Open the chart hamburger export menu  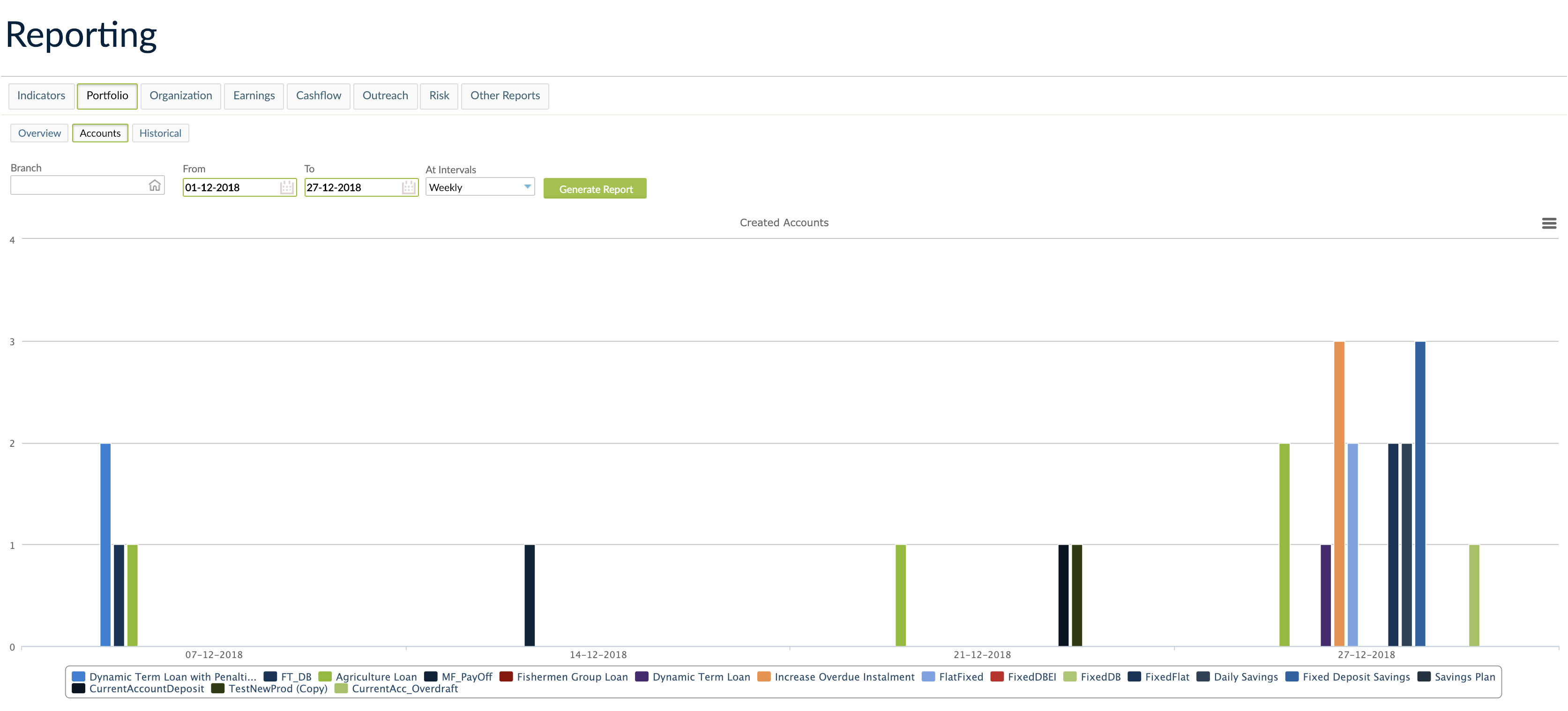(1548, 223)
